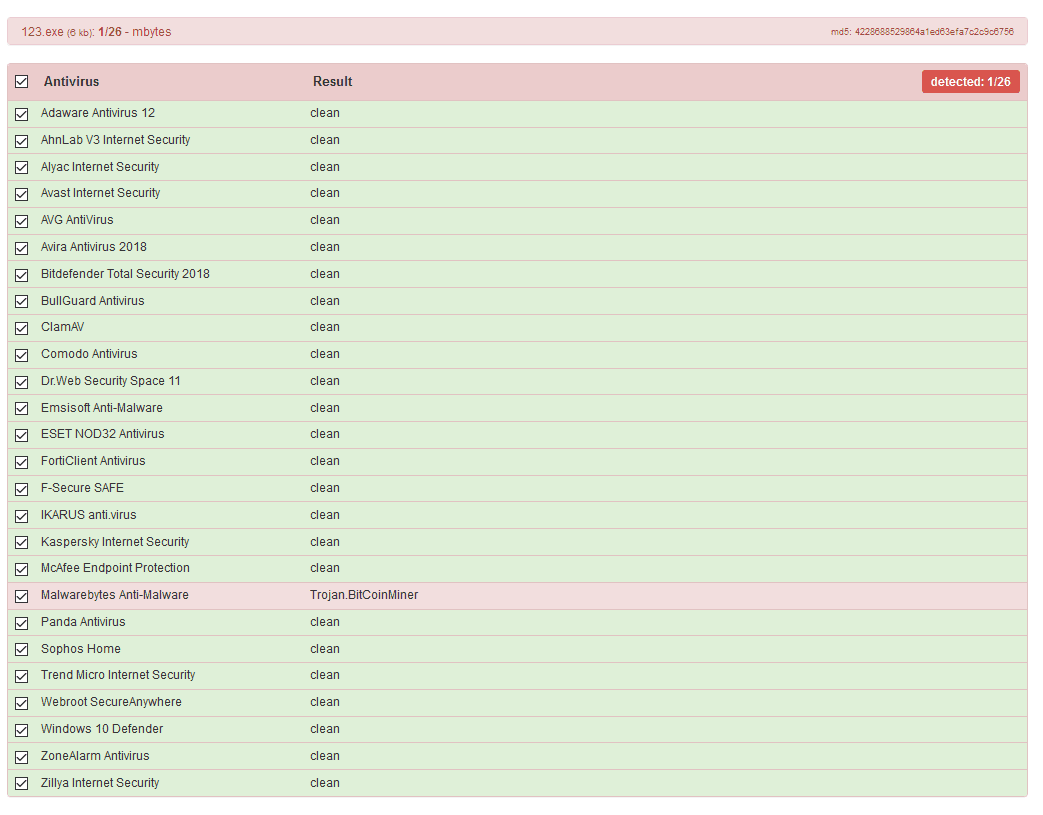This screenshot has width=1043, height=815.
Task: Uncheck the Bitdefender Total Security 2018 checkbox
Action: click(21, 275)
